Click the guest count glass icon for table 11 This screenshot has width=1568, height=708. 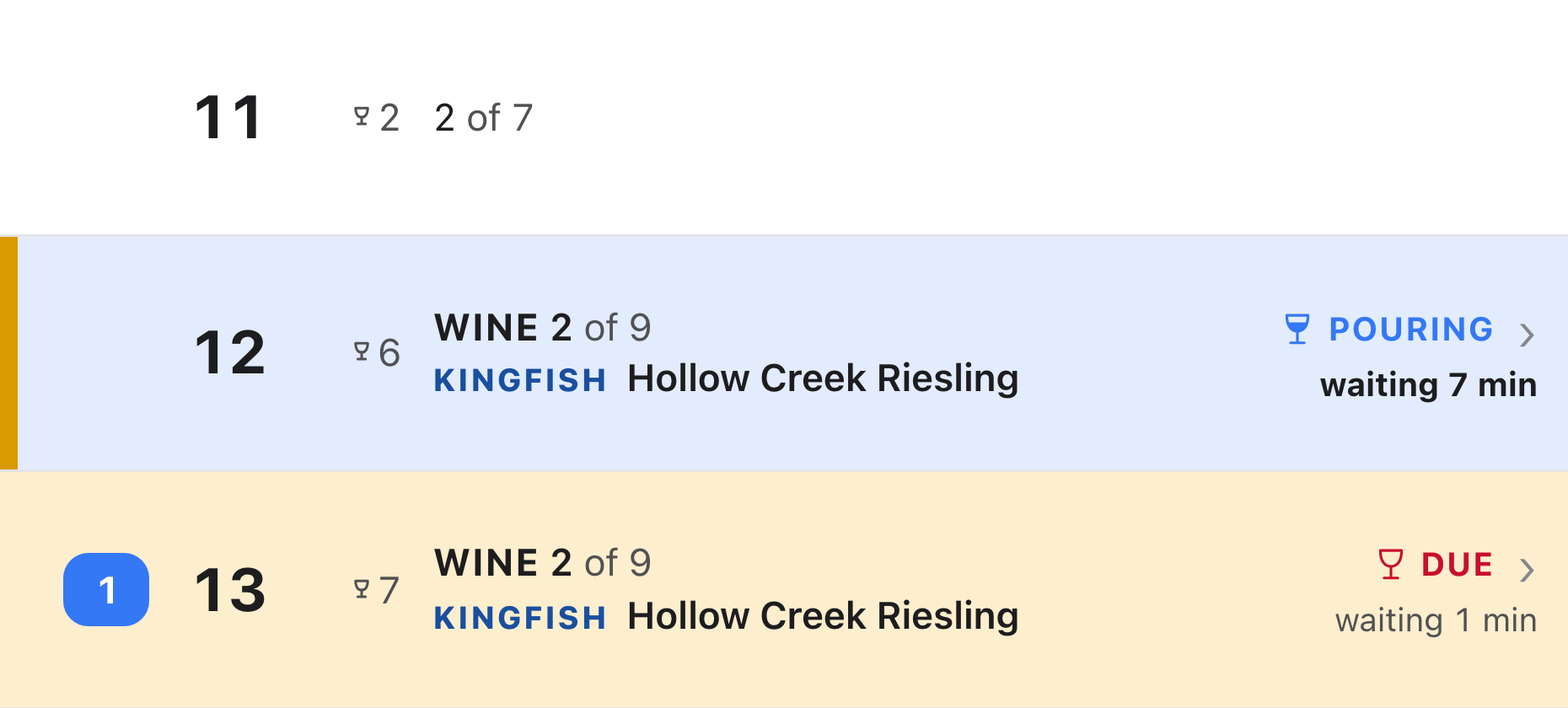(362, 116)
